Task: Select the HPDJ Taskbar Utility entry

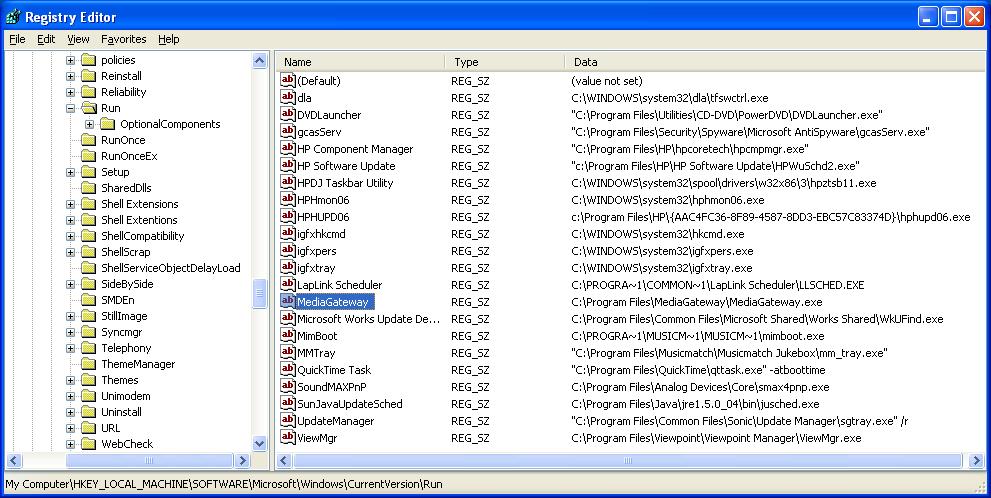Action: [345, 183]
